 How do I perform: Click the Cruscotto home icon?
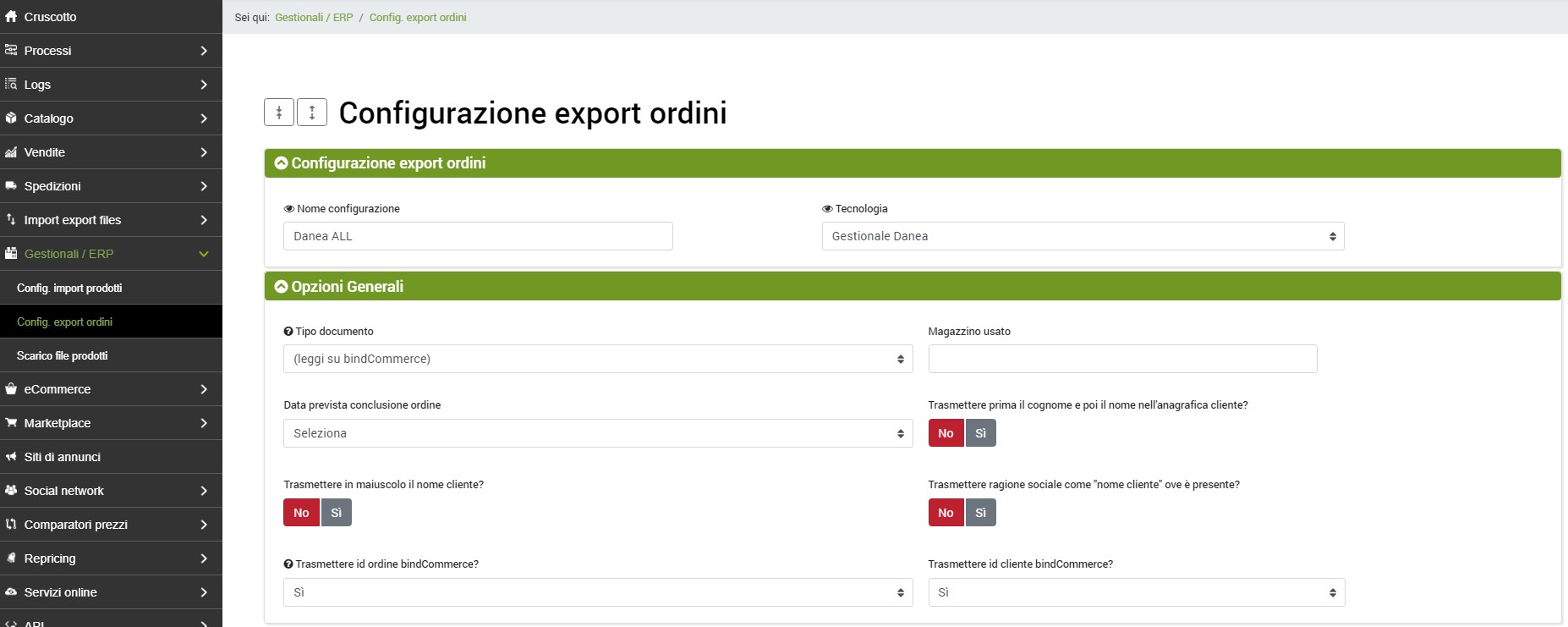(x=11, y=16)
